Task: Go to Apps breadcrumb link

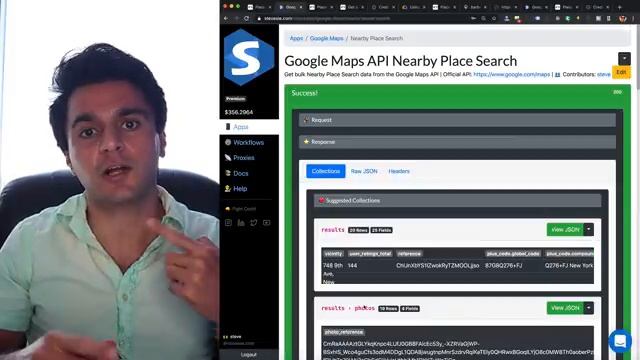Action: click(296, 38)
